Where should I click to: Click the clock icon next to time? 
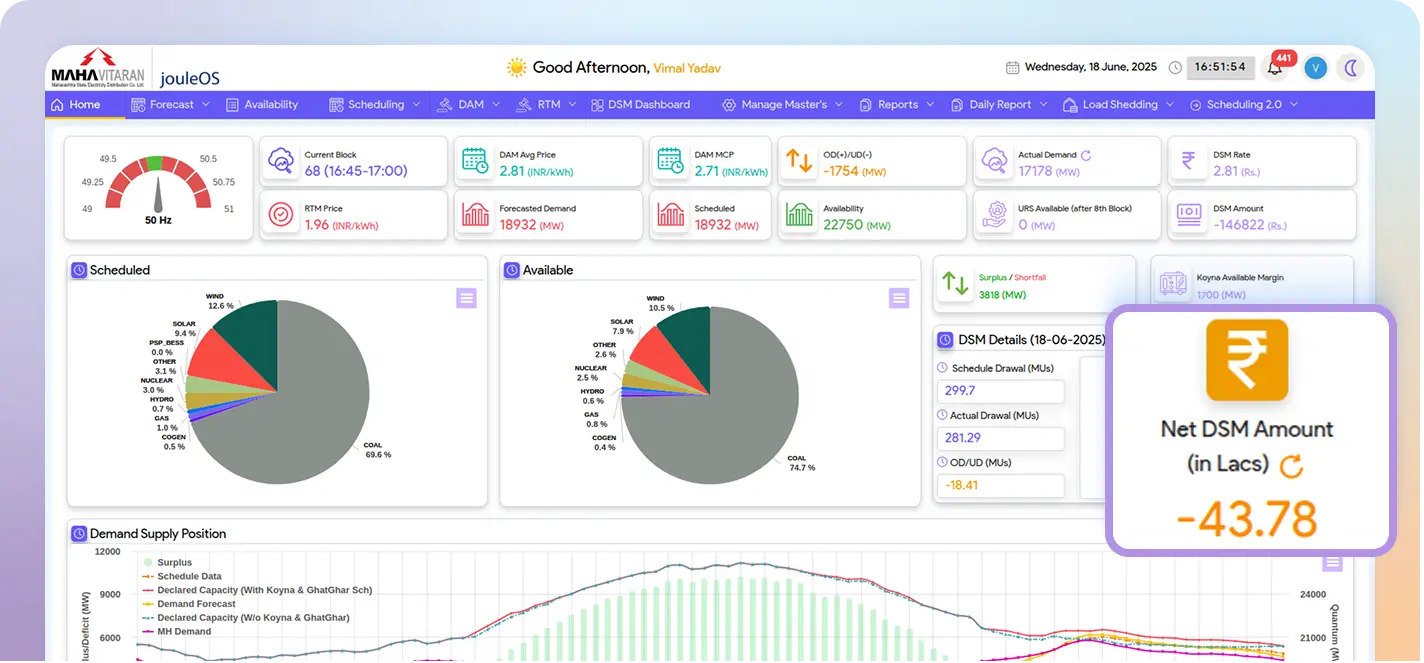click(x=1175, y=67)
